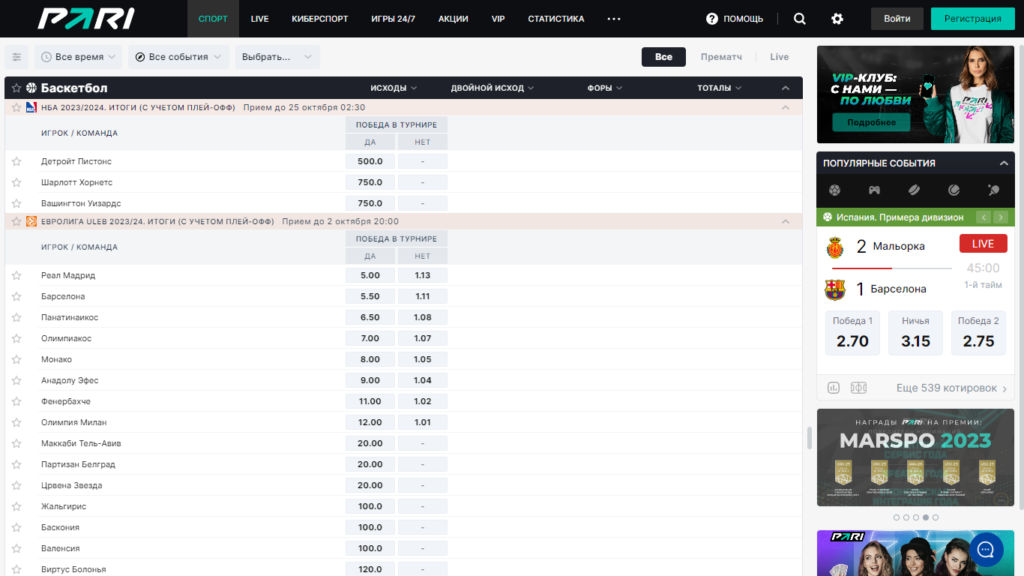Bet on Победа 1 at 2.70
The image size is (1024, 576).
click(852, 332)
